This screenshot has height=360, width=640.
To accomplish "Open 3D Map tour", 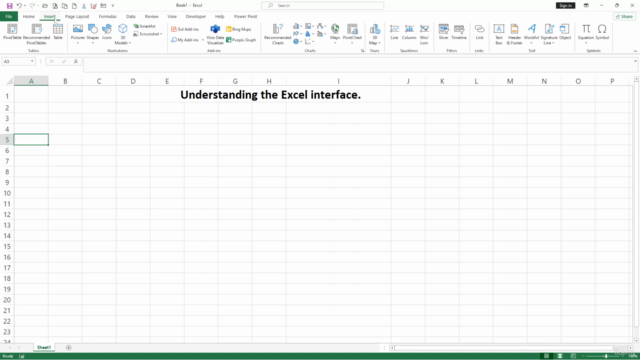I will tap(374, 34).
